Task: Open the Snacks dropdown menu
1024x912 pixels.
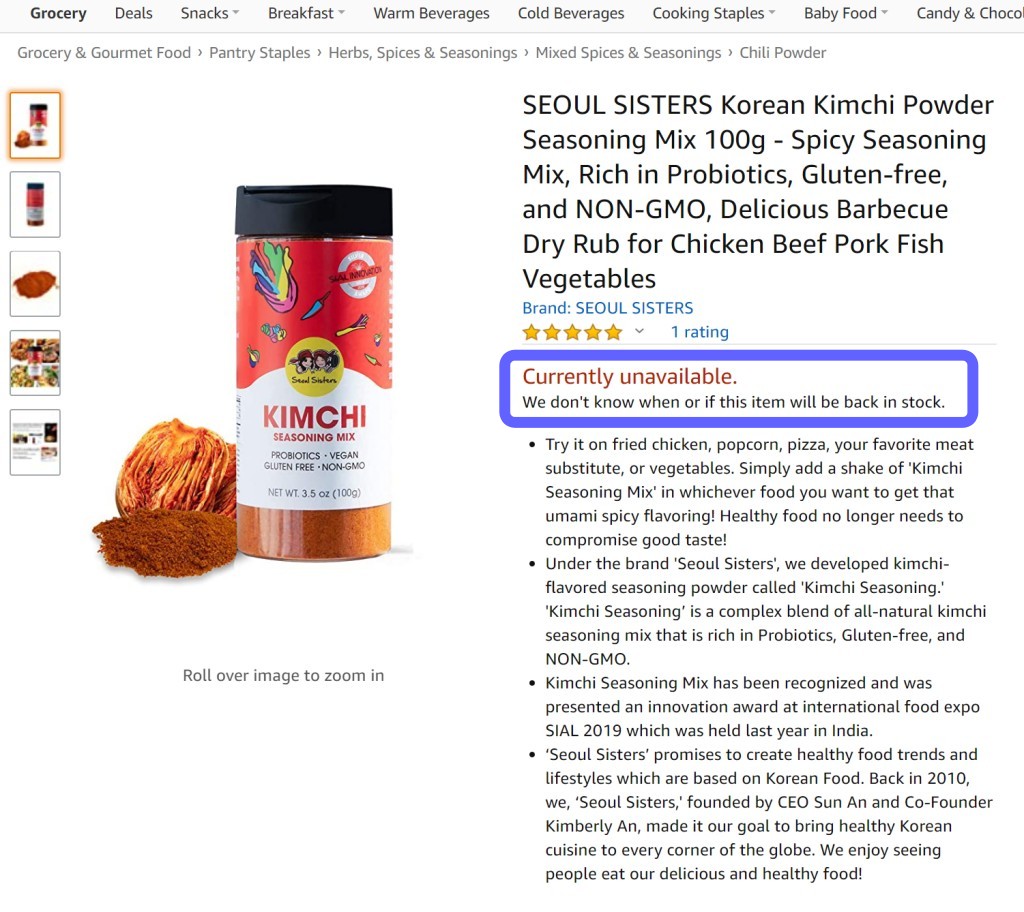Action: click(x=210, y=13)
